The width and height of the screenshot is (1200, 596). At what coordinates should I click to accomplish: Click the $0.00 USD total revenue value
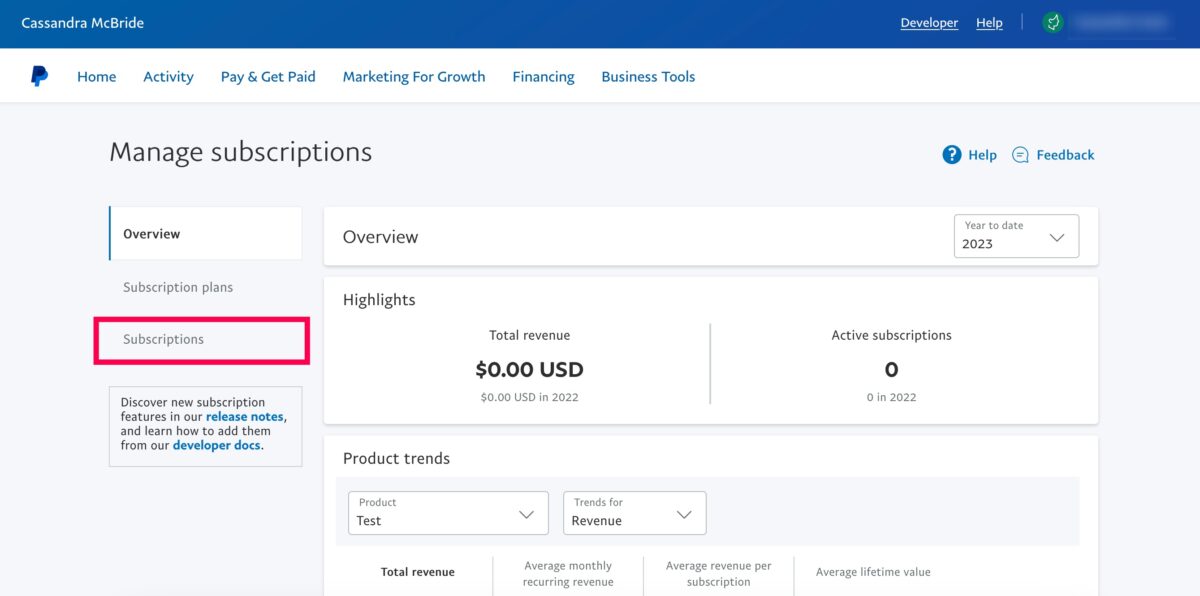(529, 369)
